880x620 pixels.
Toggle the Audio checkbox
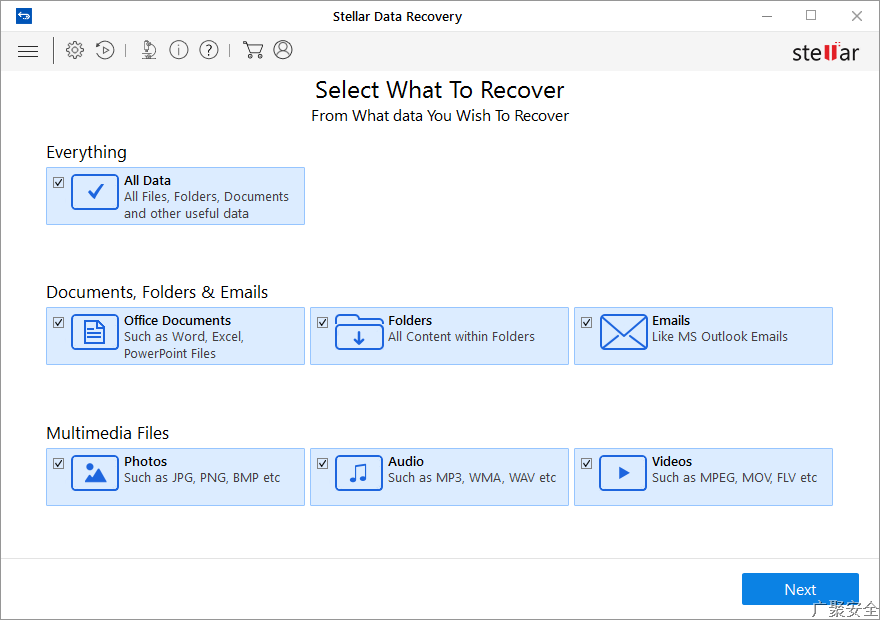(x=323, y=463)
